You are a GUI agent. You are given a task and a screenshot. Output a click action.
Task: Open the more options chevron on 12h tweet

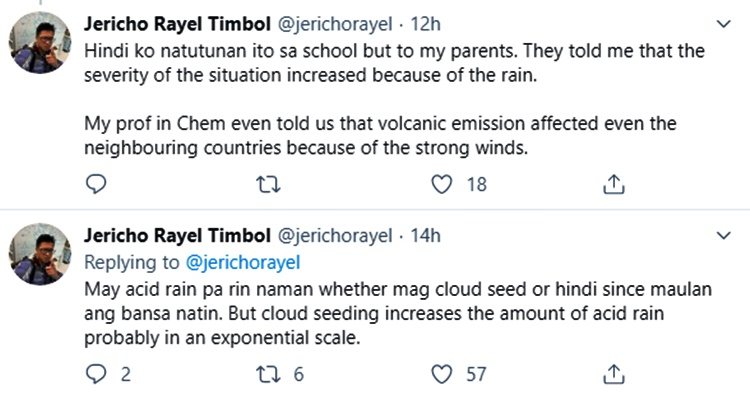coord(724,23)
